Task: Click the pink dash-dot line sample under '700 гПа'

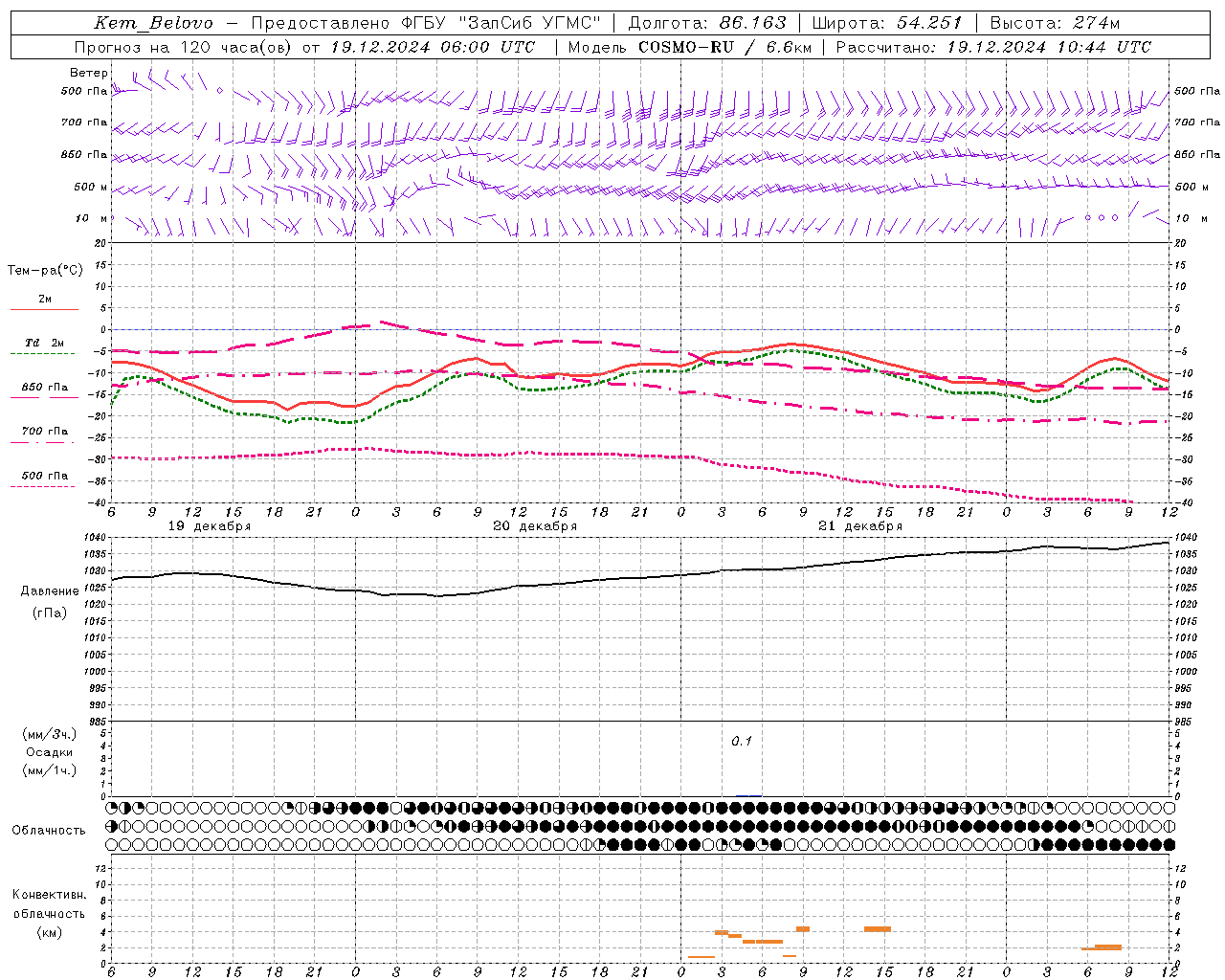Action: (x=43, y=442)
